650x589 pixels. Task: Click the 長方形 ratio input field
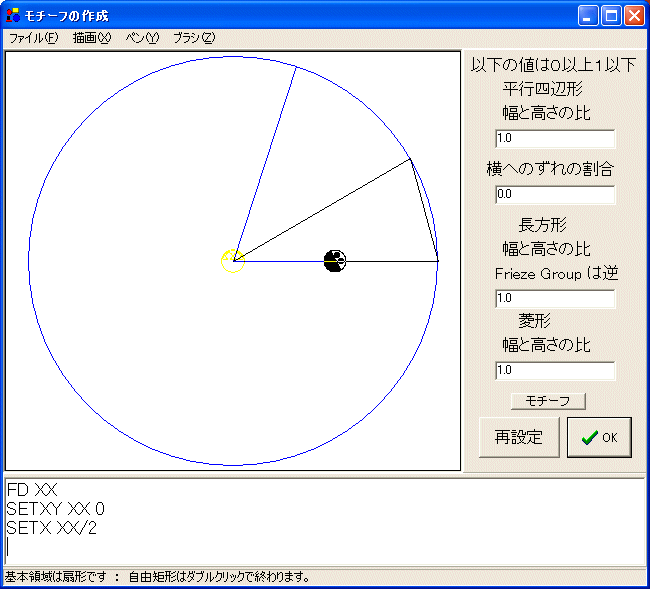pyautogui.click(x=555, y=298)
